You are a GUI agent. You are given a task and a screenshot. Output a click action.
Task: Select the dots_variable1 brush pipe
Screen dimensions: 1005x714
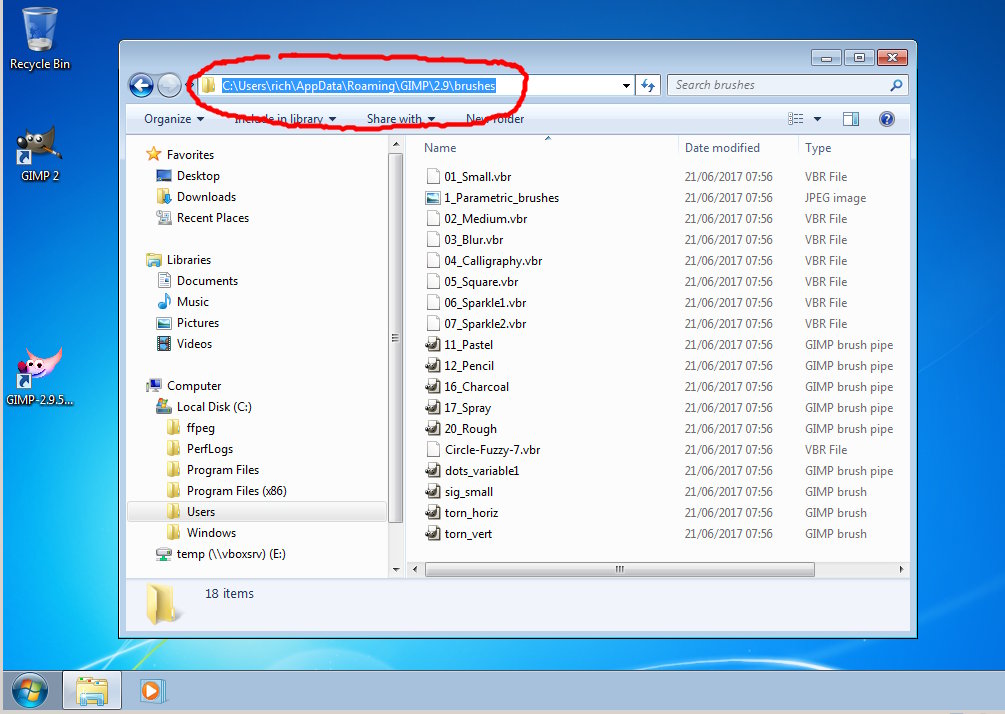tap(481, 470)
